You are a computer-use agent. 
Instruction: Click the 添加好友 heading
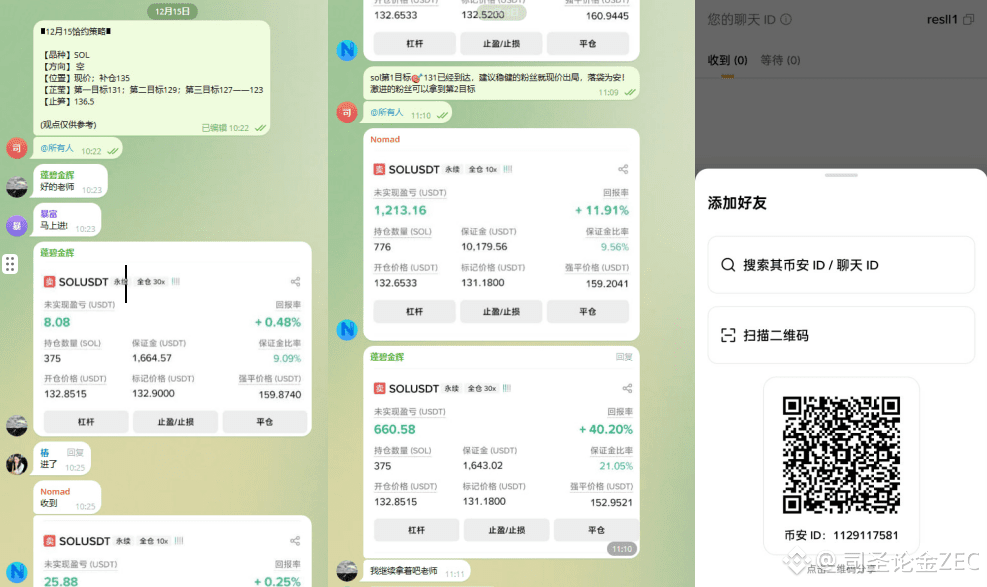click(737, 203)
